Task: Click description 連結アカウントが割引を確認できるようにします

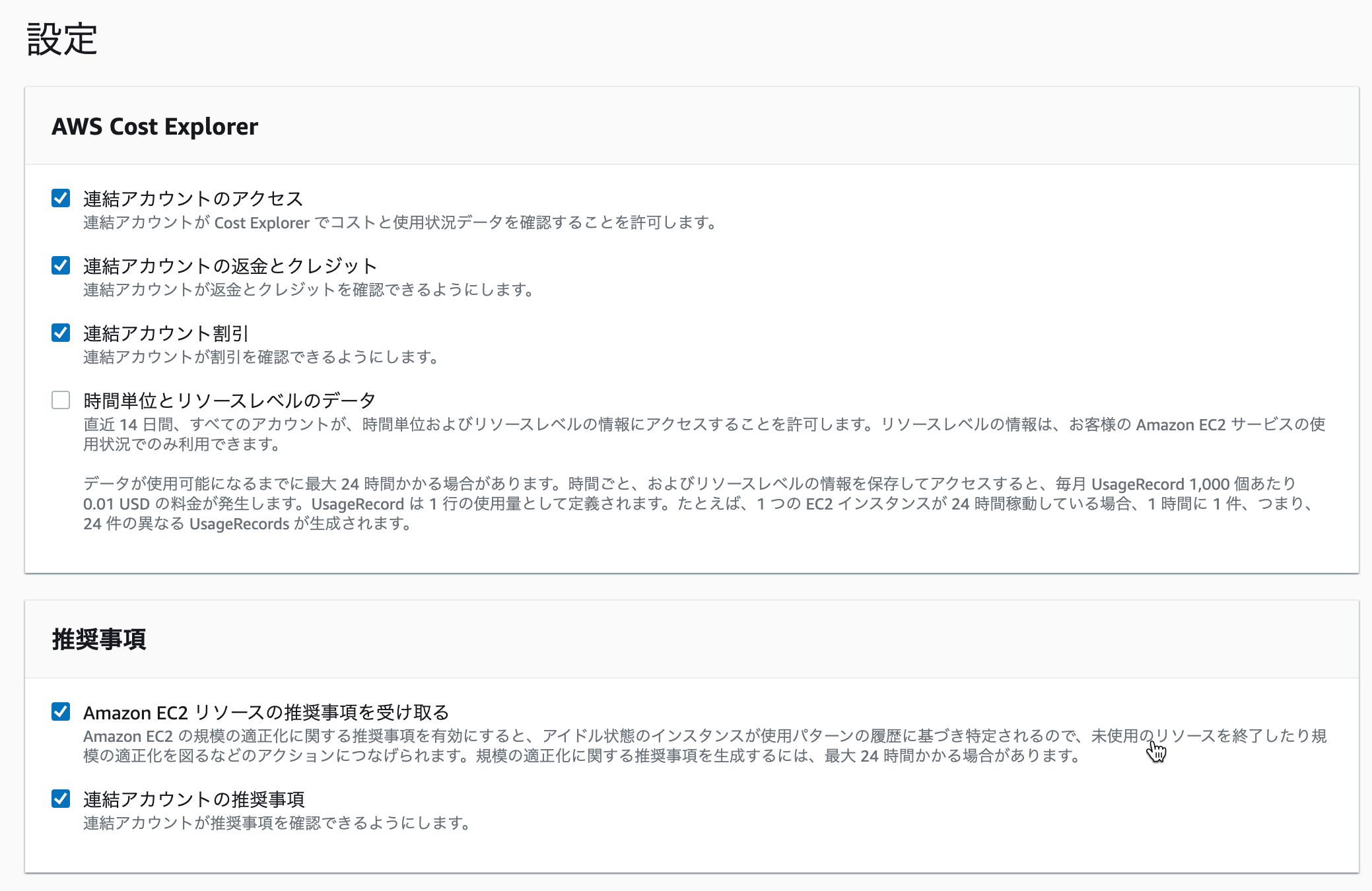Action: tap(262, 357)
